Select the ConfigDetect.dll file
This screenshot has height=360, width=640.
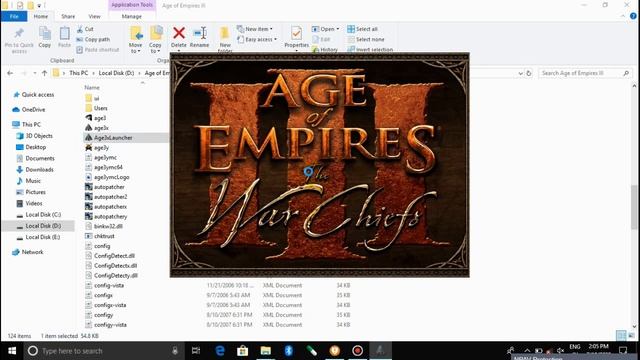[114, 256]
